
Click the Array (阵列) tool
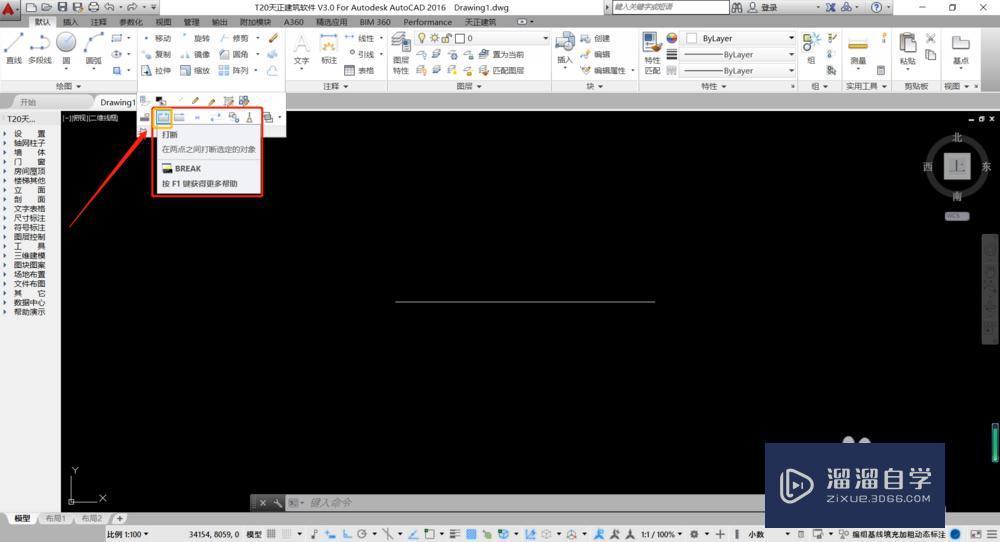(x=233, y=70)
